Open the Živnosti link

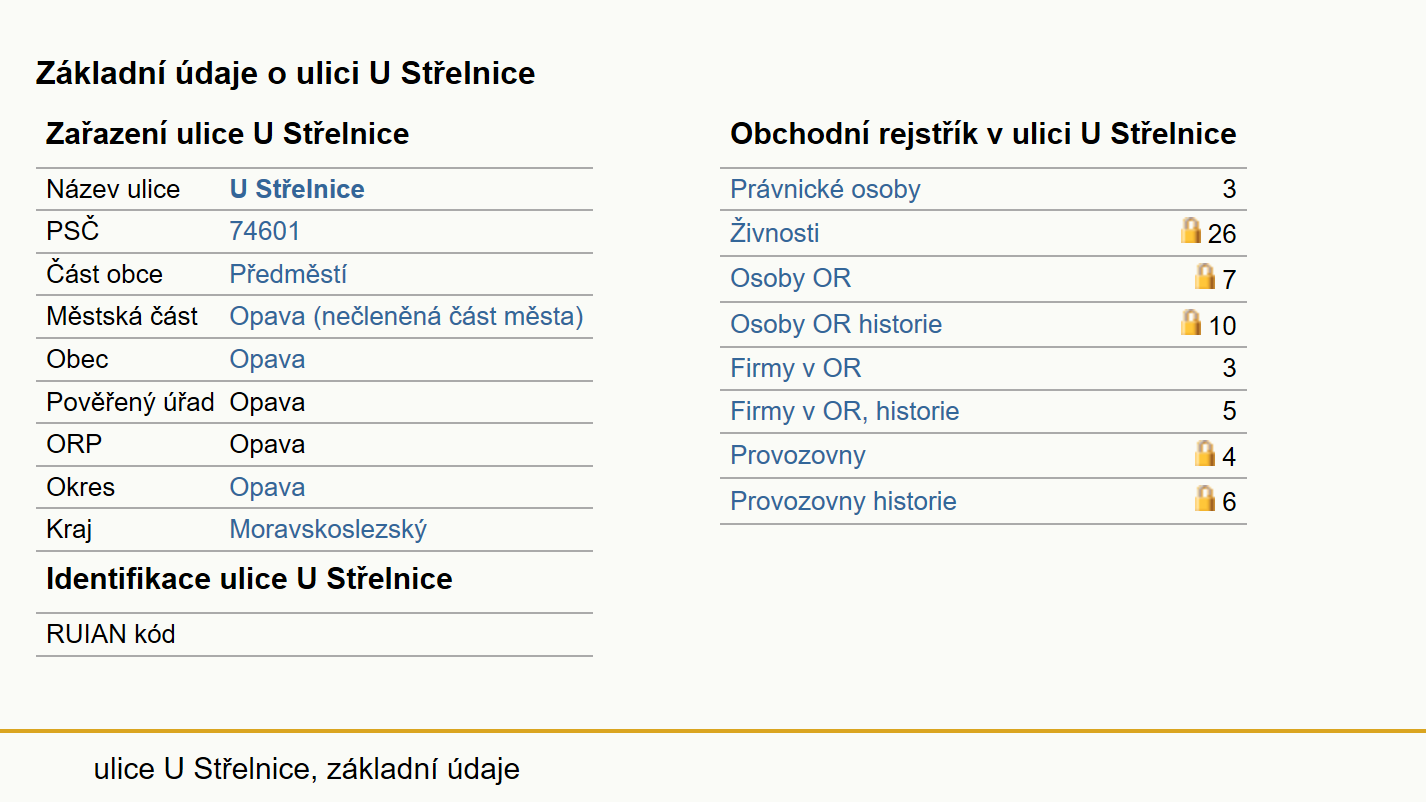tap(775, 233)
